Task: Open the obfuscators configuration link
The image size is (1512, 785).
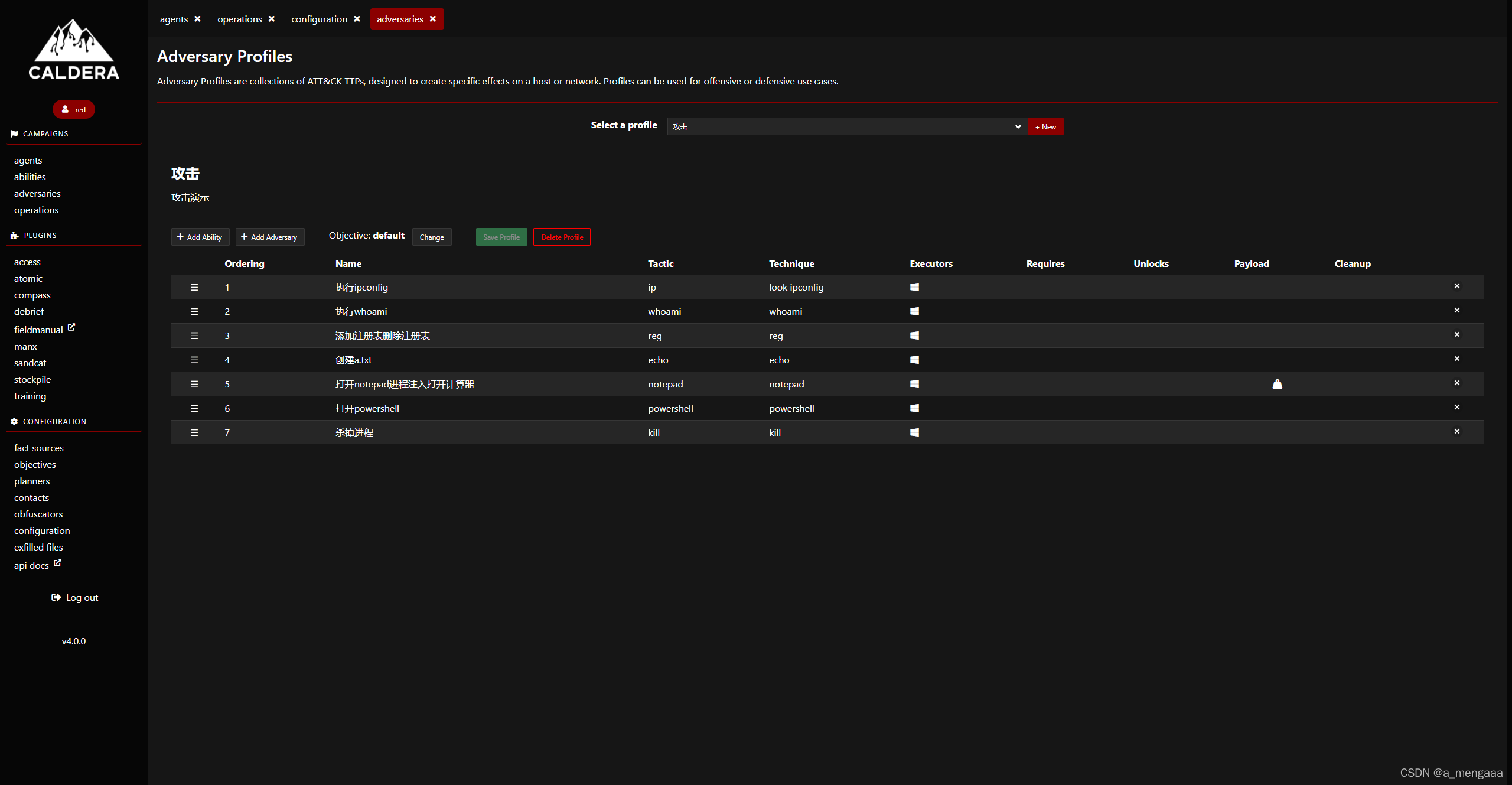Action: click(x=38, y=514)
